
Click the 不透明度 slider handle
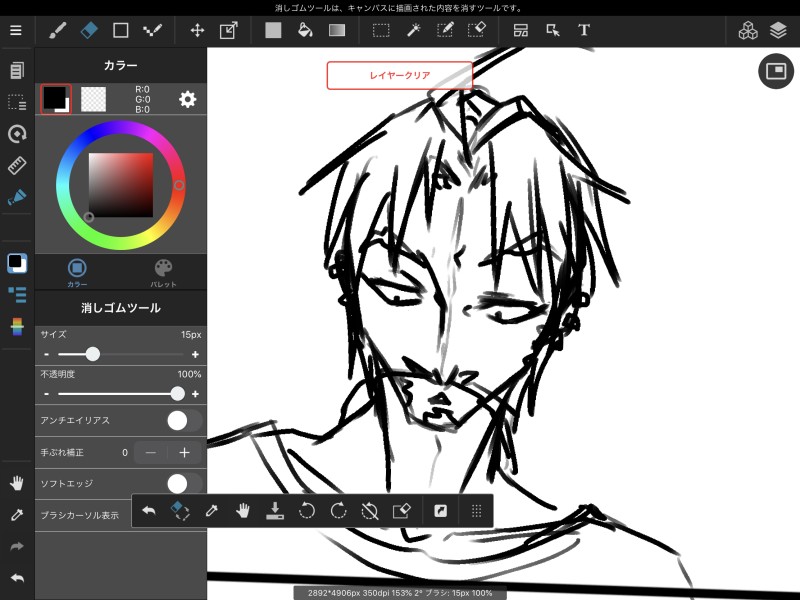coord(178,393)
